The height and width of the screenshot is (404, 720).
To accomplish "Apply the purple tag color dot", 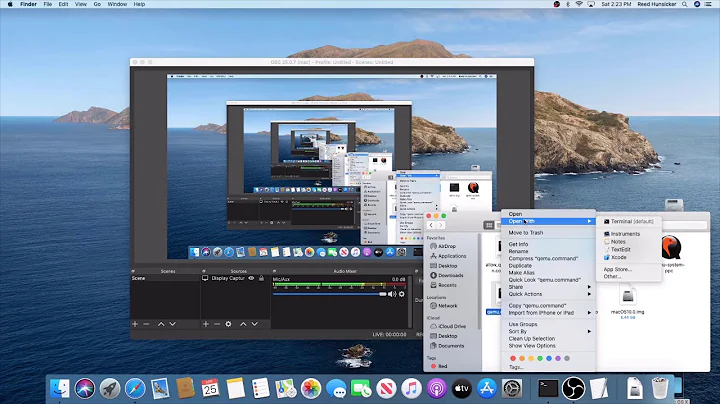I will [x=558, y=359].
